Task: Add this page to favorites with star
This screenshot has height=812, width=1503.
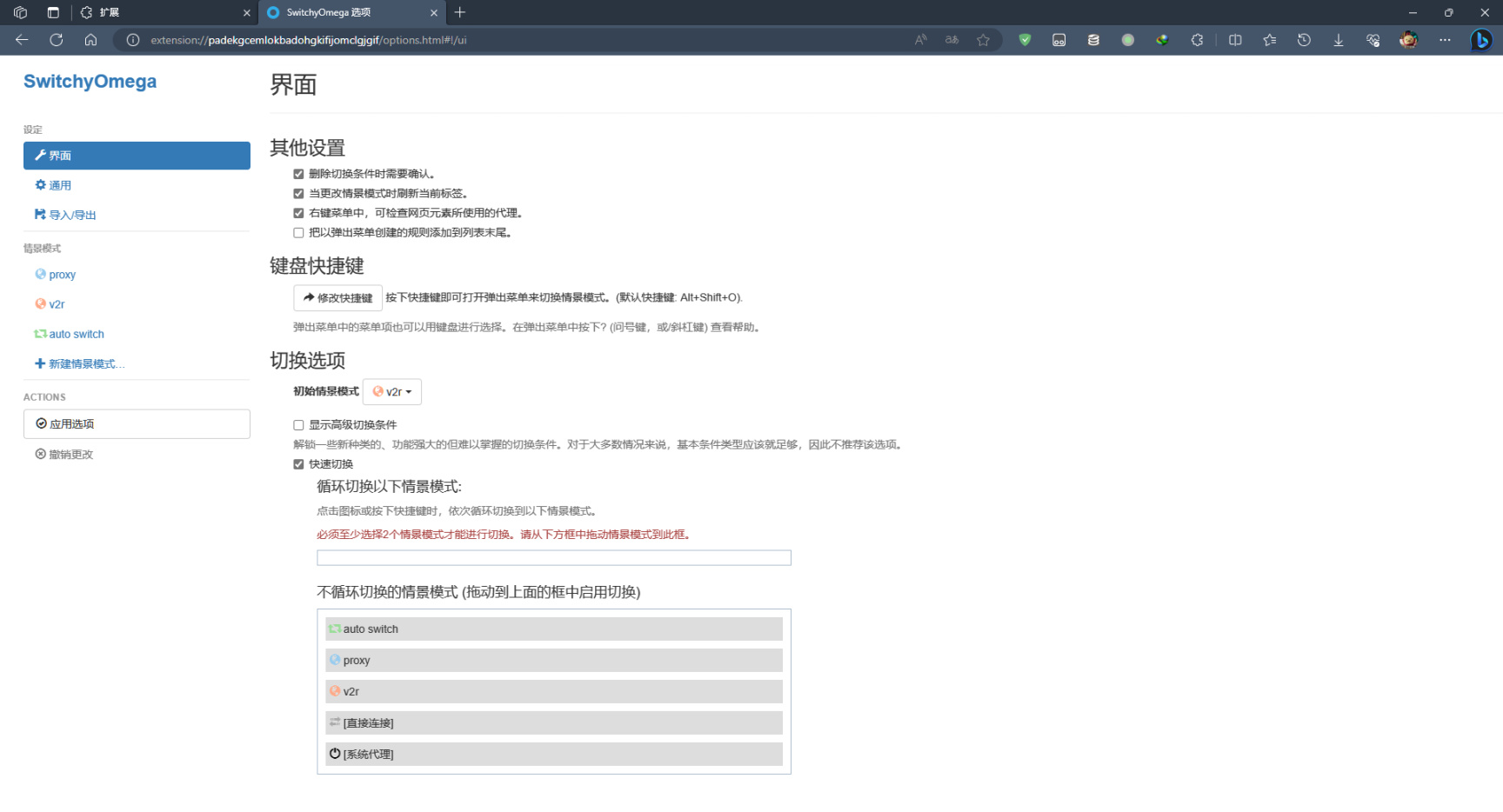Action: pos(984,40)
